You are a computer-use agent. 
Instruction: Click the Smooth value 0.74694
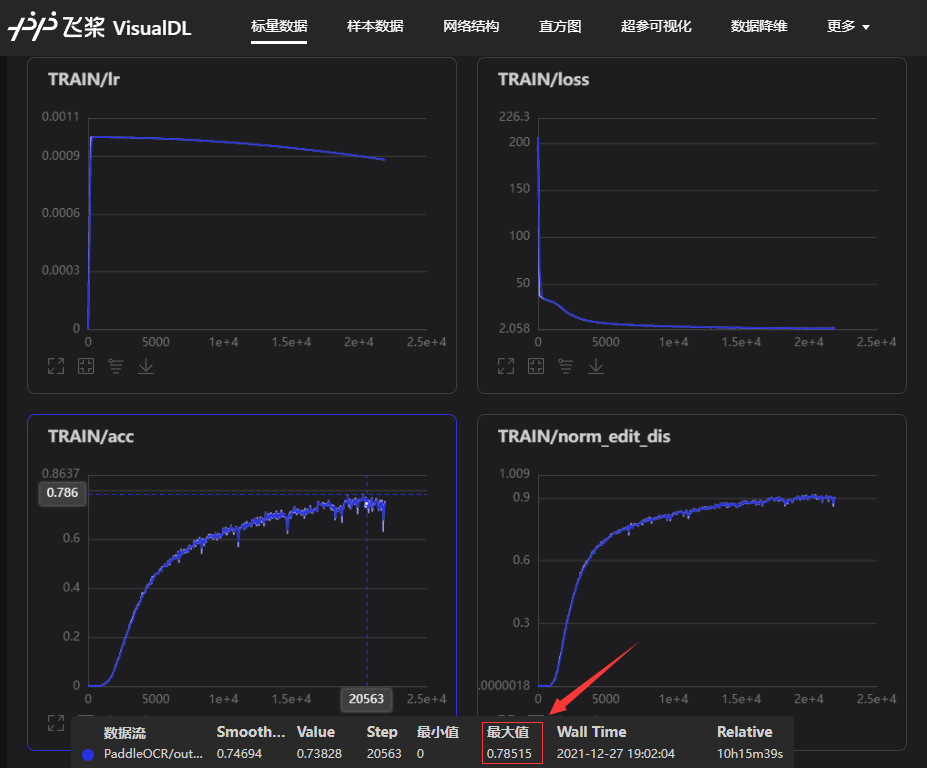239,754
